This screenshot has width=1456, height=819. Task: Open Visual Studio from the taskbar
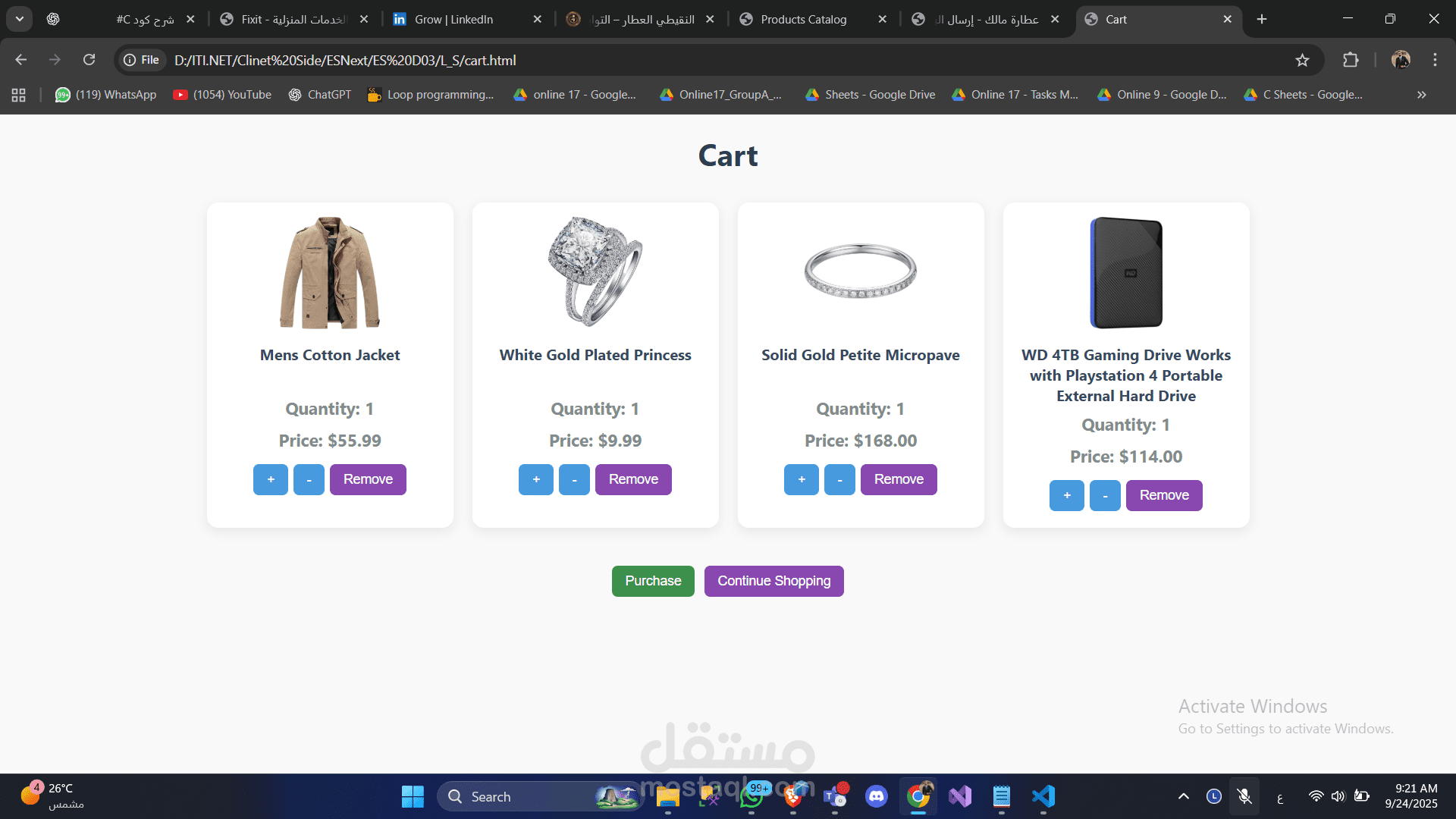click(x=960, y=797)
